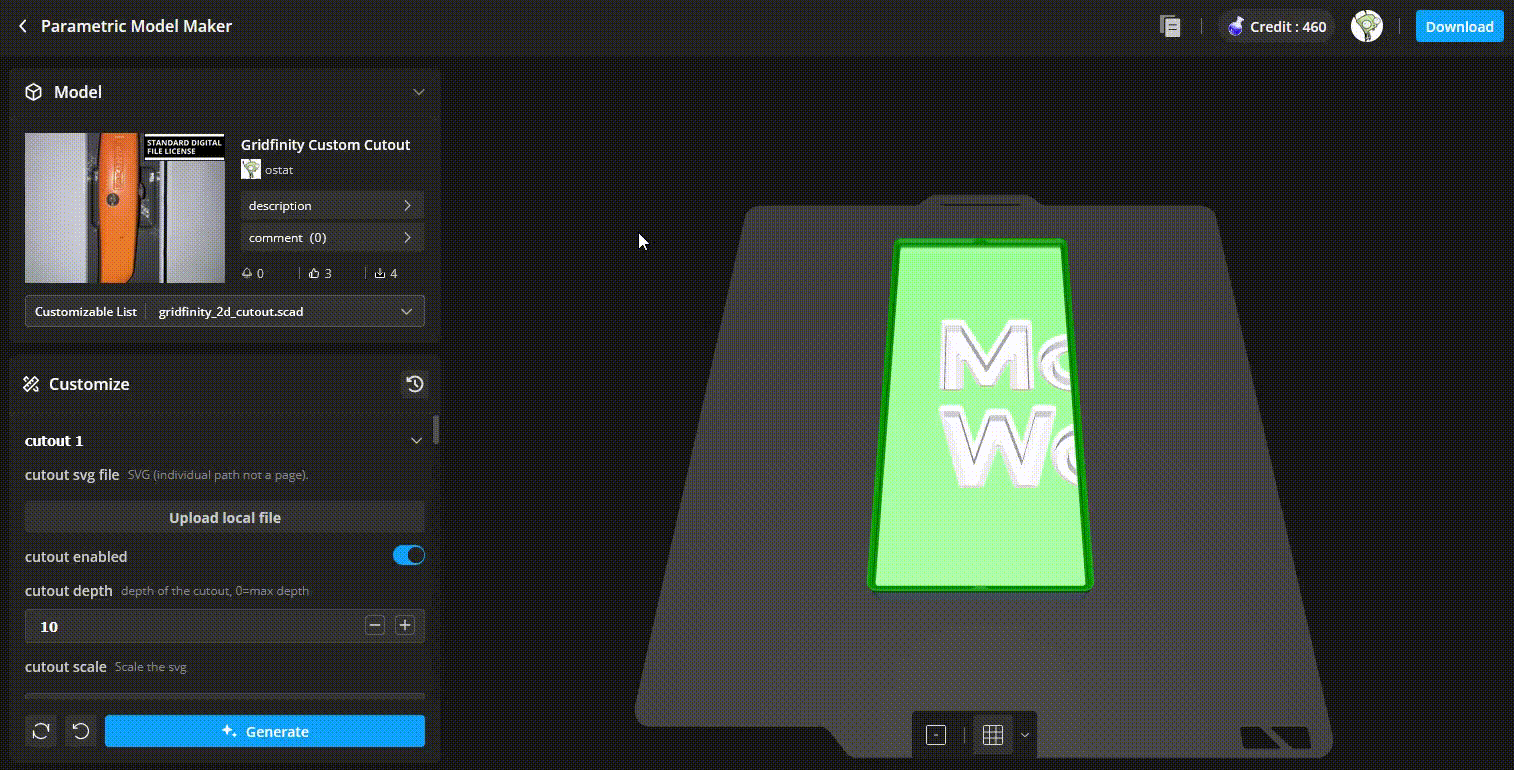
Task: Click the Upload local file button
Action: (x=224, y=517)
